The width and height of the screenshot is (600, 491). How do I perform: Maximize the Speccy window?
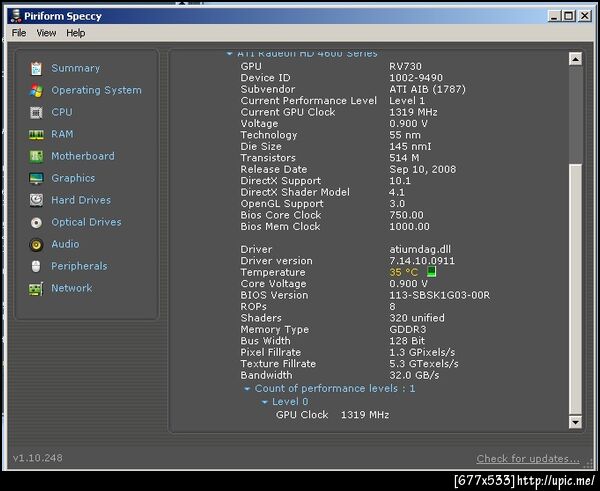click(569, 16)
